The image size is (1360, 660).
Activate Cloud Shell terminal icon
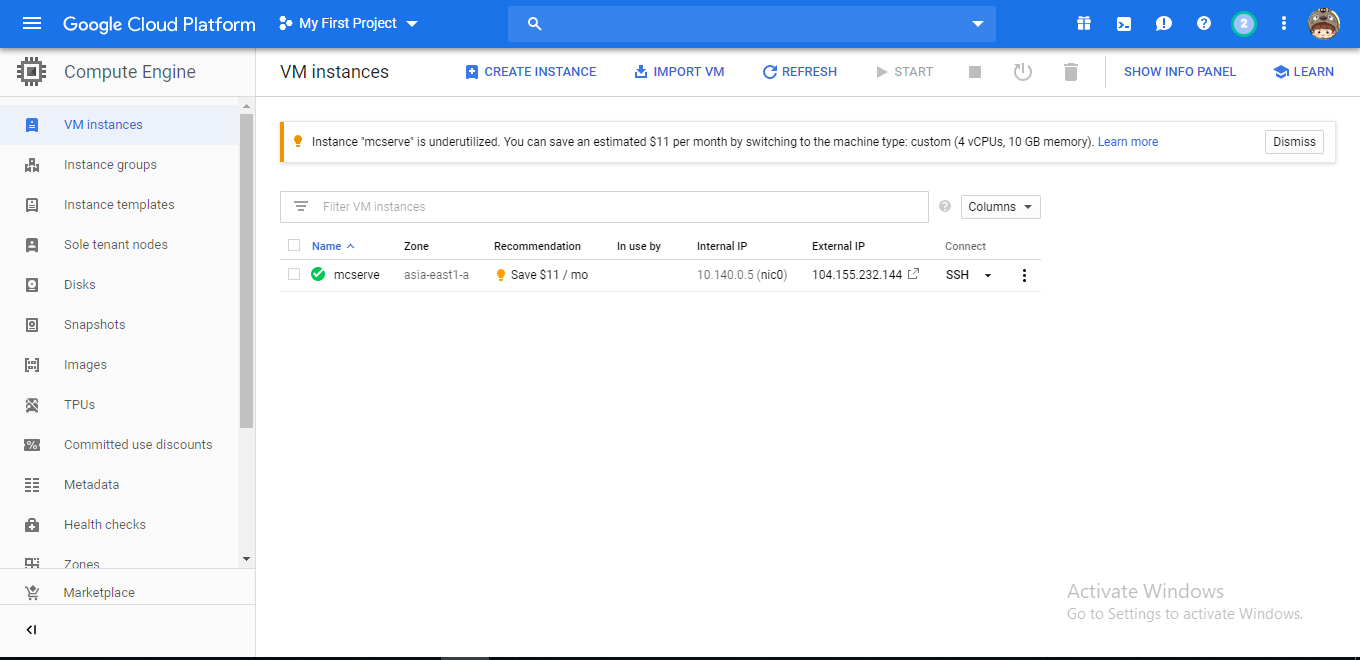coord(1124,24)
